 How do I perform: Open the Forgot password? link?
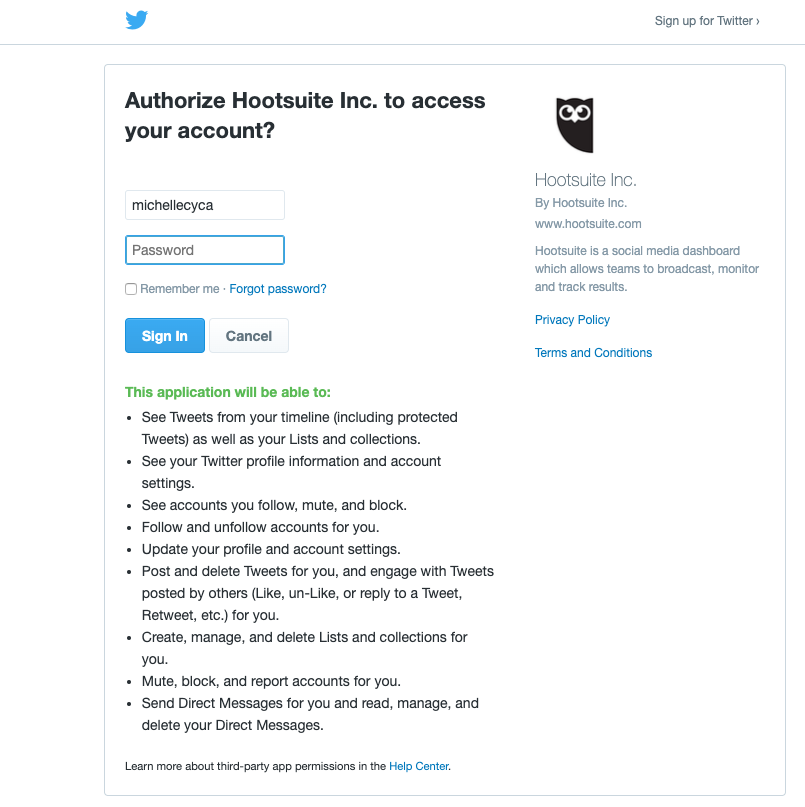[x=278, y=289]
